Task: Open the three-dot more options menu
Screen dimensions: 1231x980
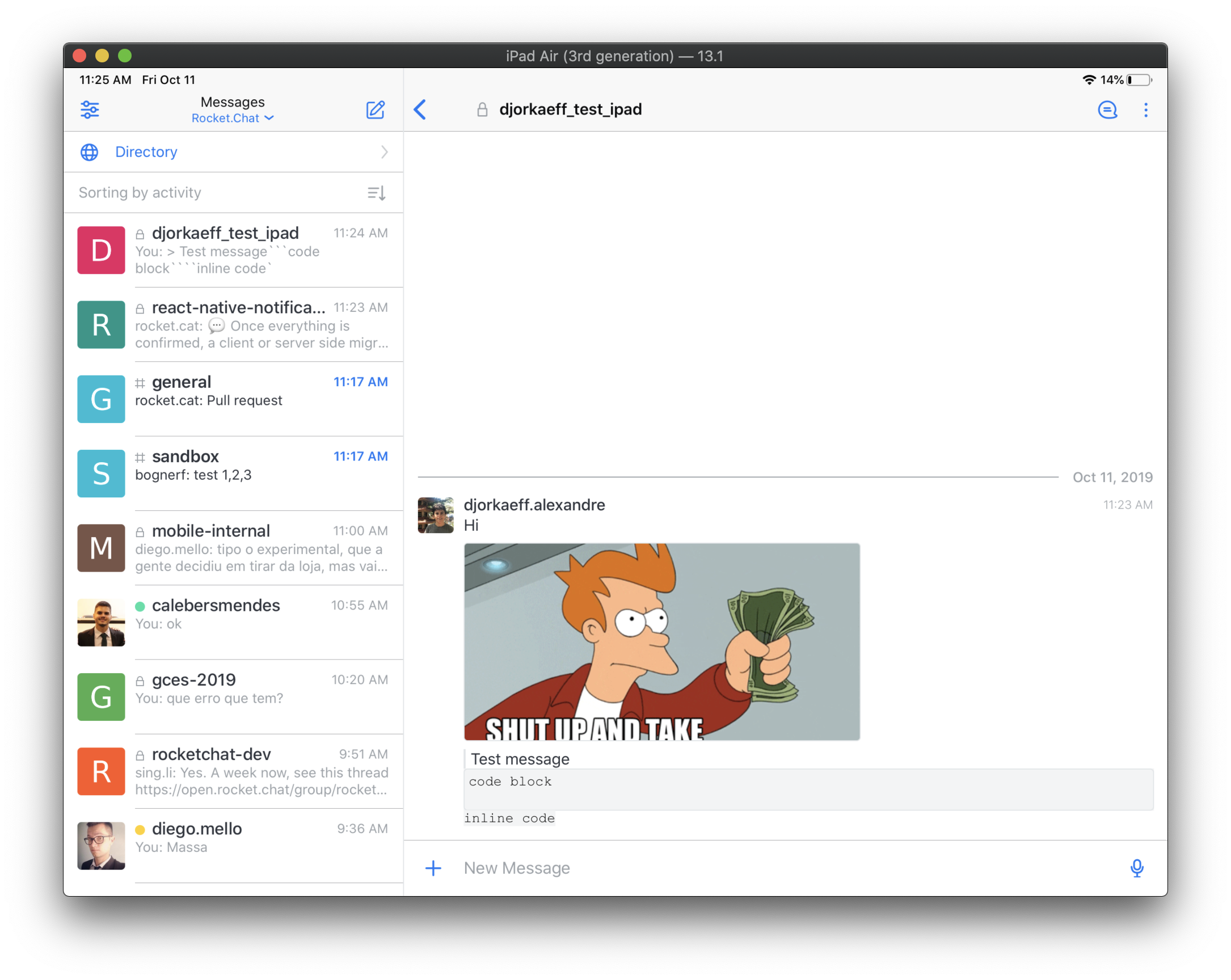Action: point(1145,109)
